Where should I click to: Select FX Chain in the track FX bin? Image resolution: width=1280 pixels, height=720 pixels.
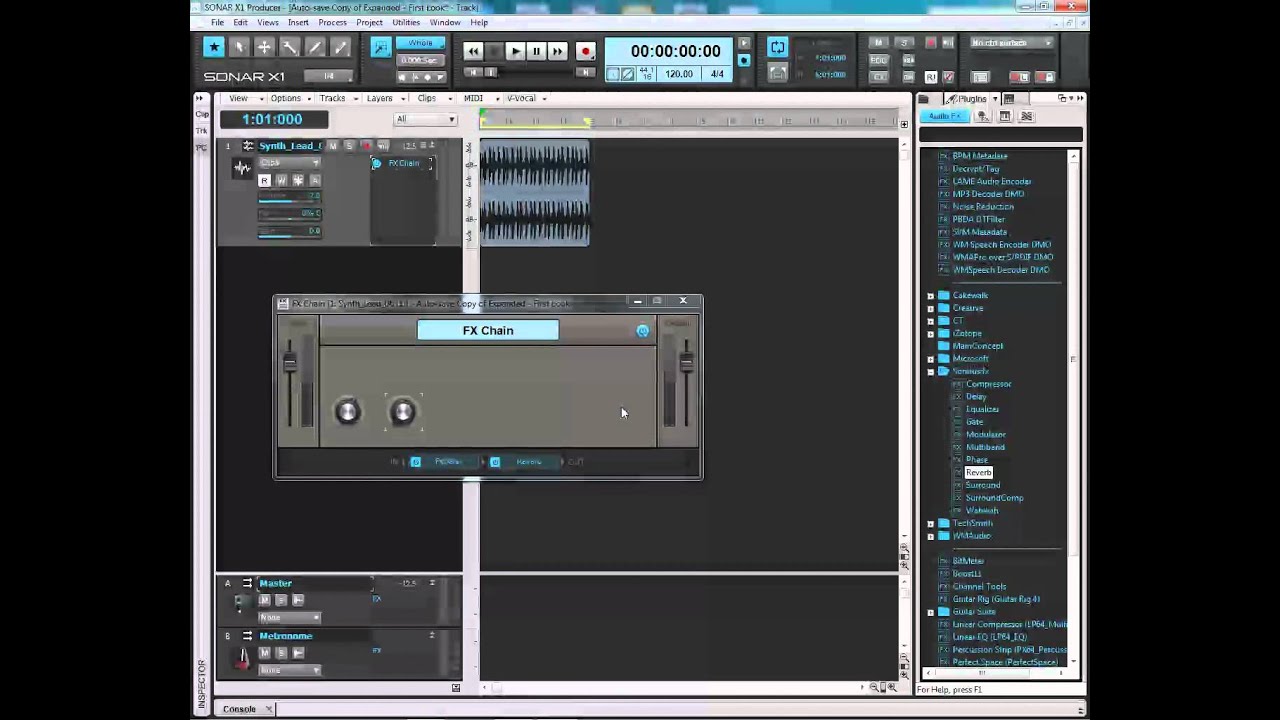click(x=402, y=163)
